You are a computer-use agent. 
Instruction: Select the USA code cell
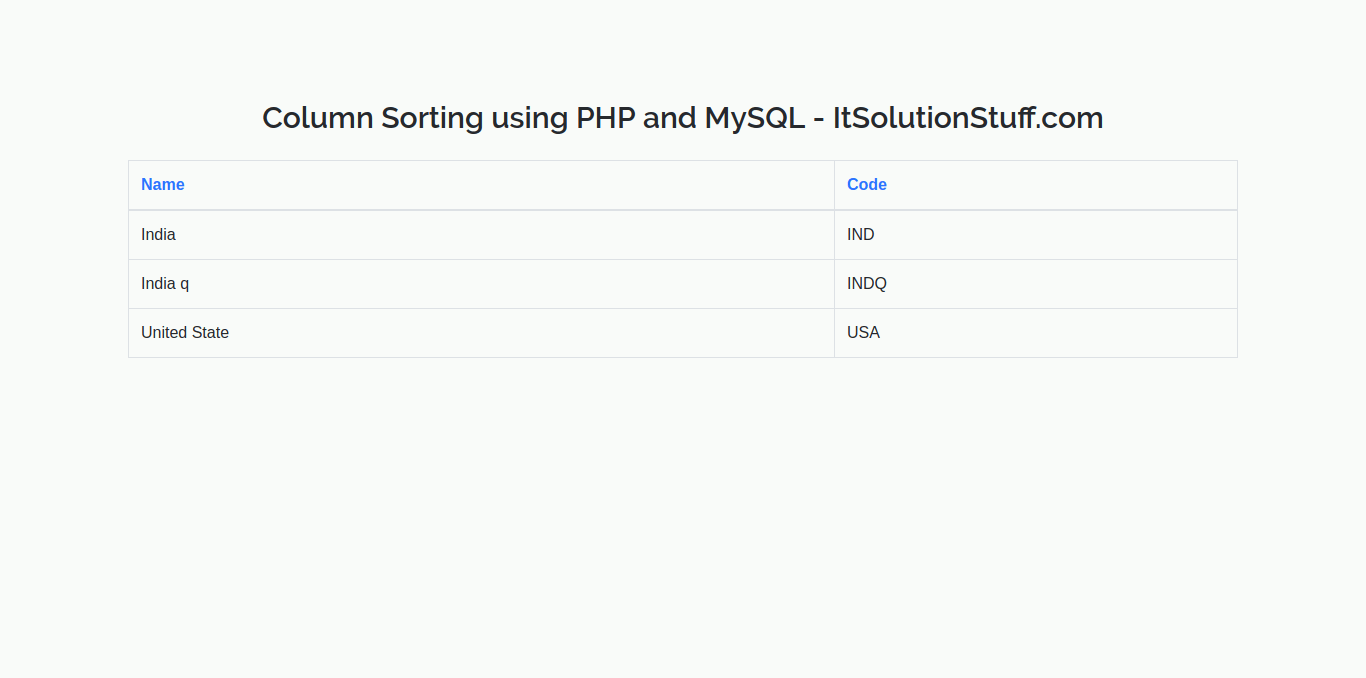click(x=1036, y=333)
